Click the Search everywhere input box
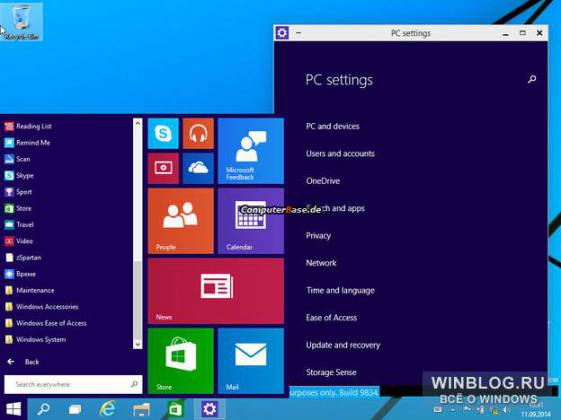 point(73,384)
